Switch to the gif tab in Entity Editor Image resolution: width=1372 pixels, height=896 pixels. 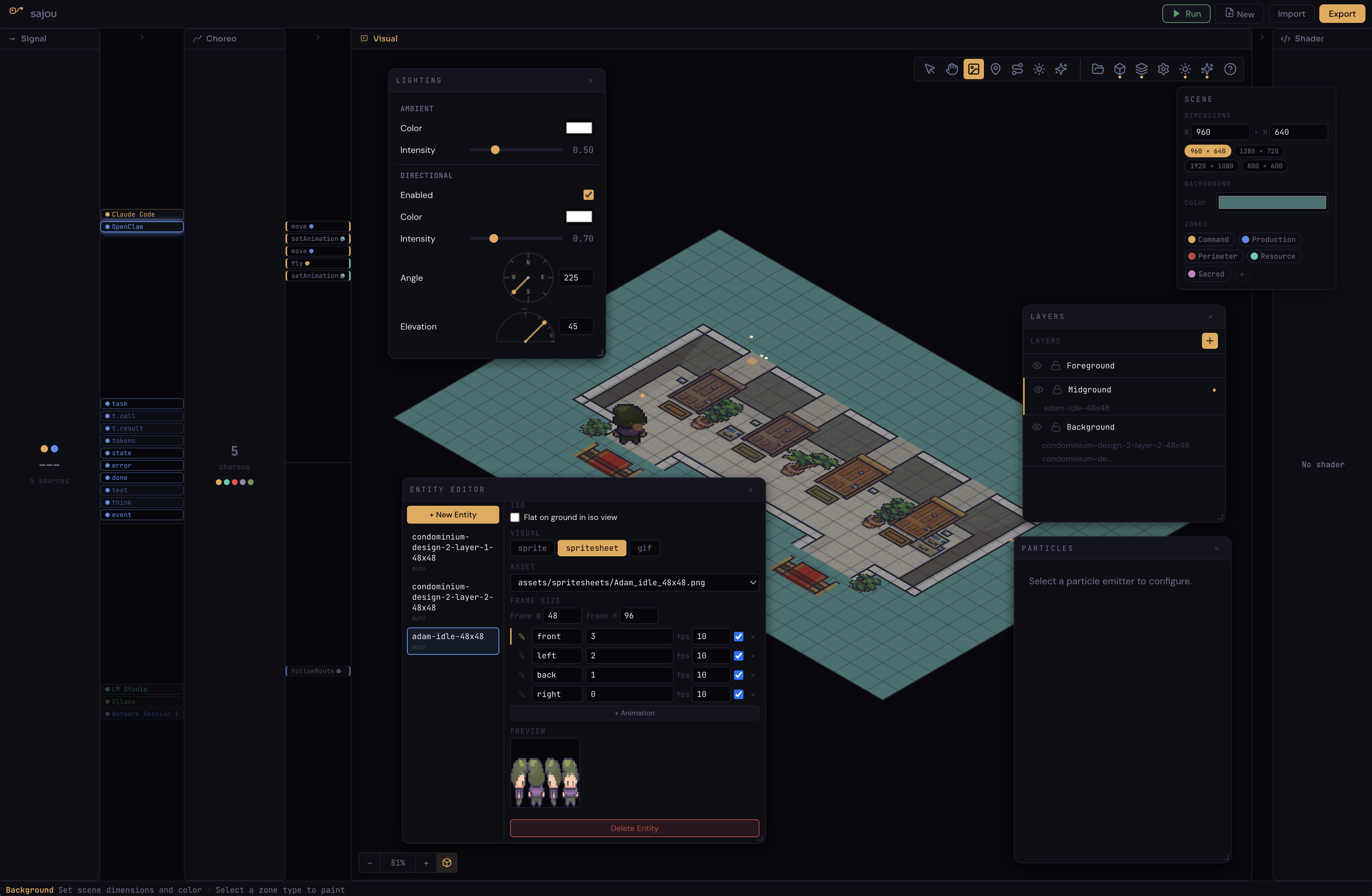(644, 548)
